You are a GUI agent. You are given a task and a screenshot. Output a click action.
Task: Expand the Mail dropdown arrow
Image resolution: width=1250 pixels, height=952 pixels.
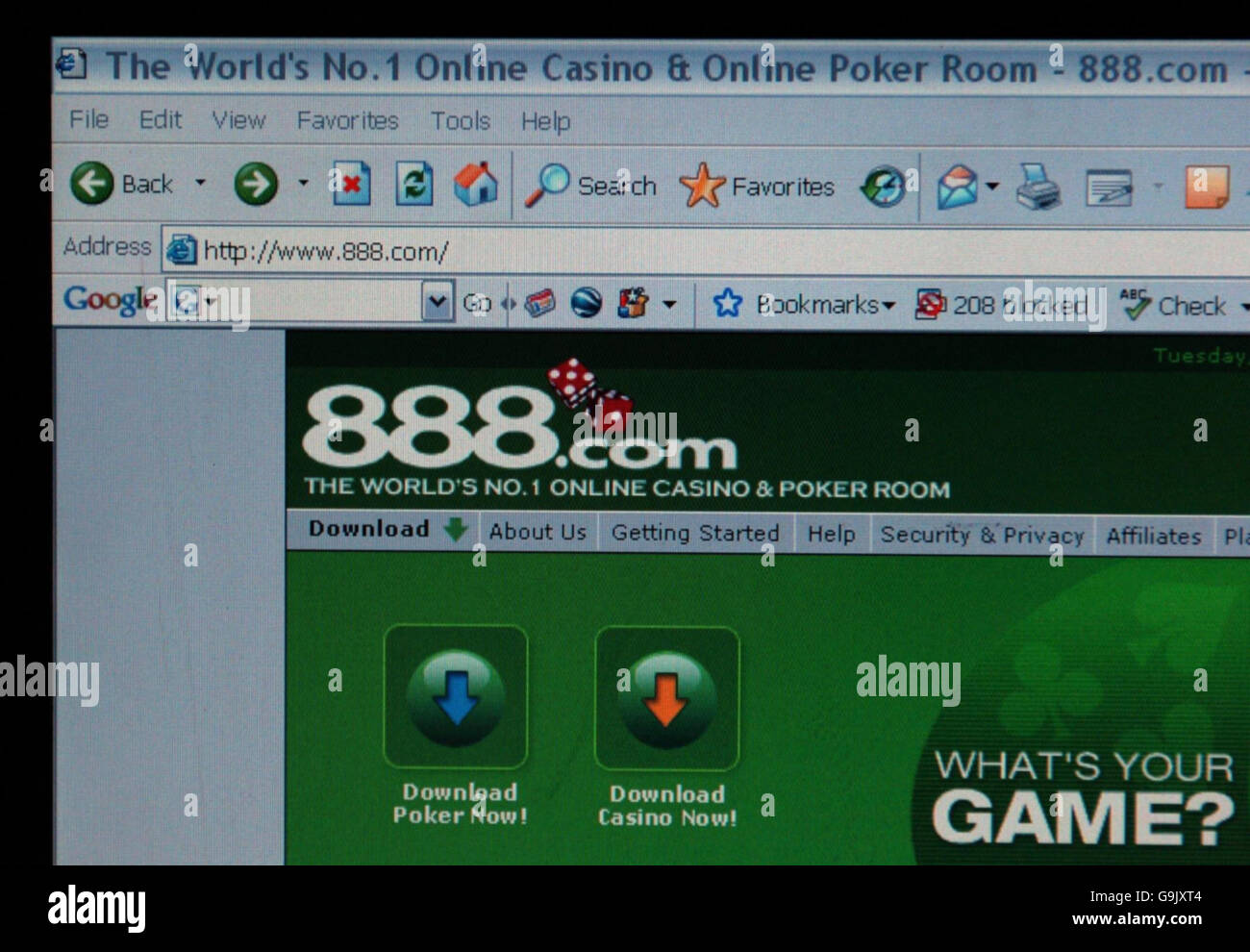(992, 187)
